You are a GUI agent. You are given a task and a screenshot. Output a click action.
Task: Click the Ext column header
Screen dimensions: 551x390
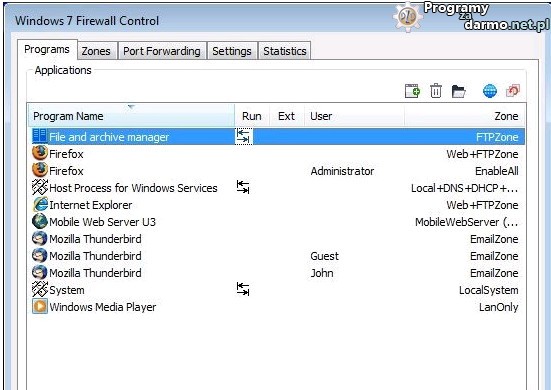[x=286, y=116]
